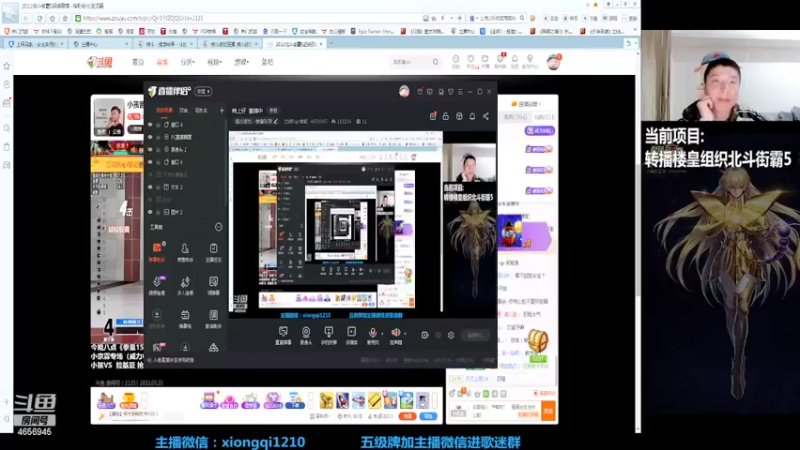Click the streamer avatar thumbnail on Douyu page
800x450 pixels.
click(x=109, y=117)
